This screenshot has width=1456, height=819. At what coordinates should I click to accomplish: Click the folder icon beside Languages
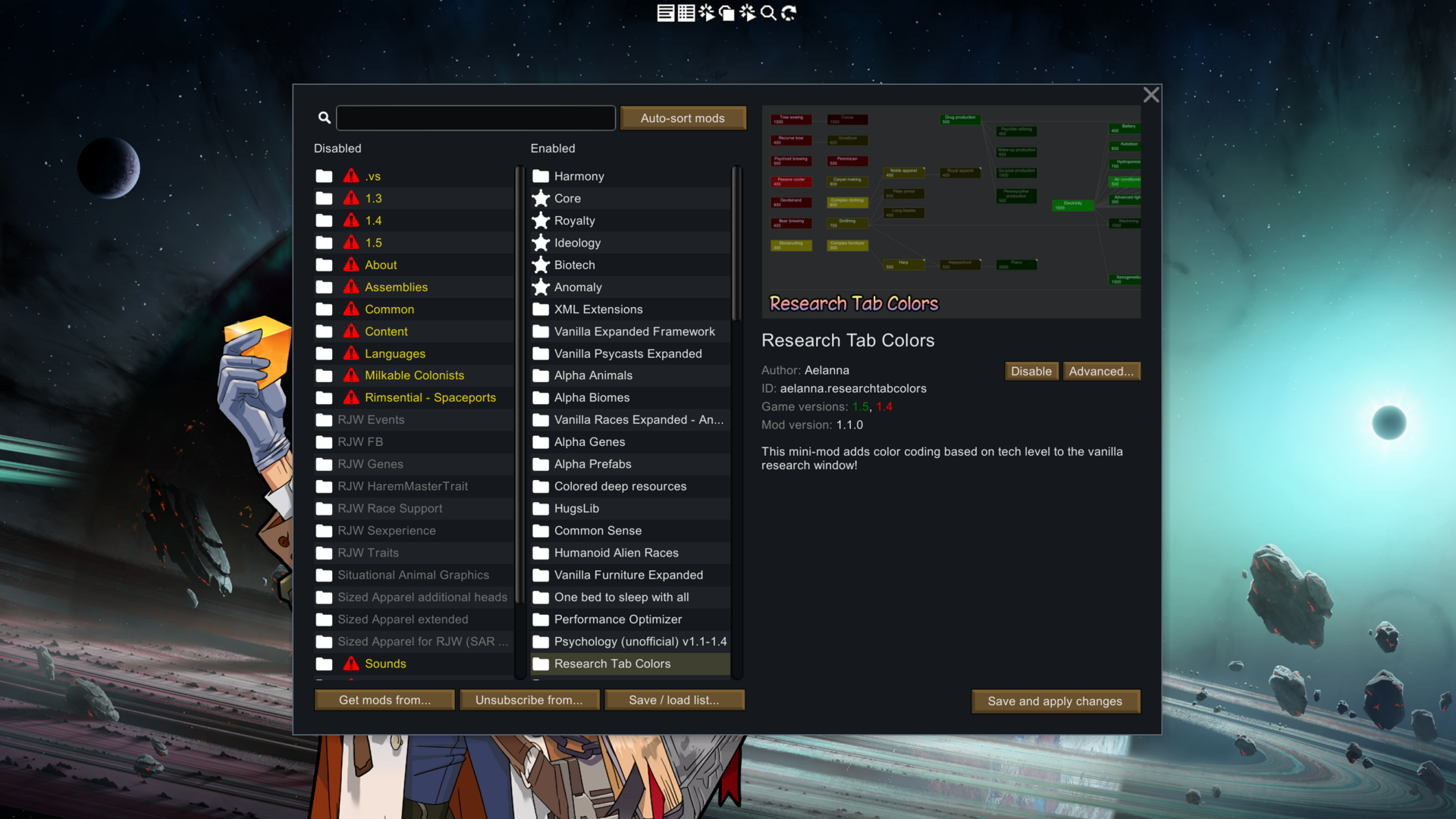324,353
